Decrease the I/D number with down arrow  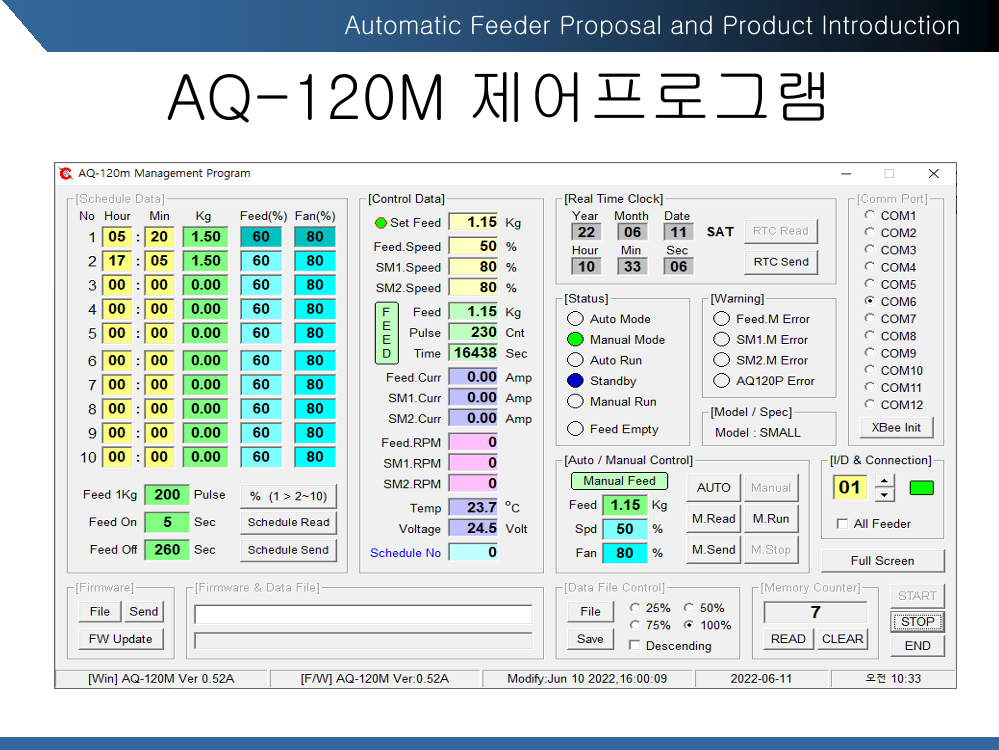click(x=884, y=495)
